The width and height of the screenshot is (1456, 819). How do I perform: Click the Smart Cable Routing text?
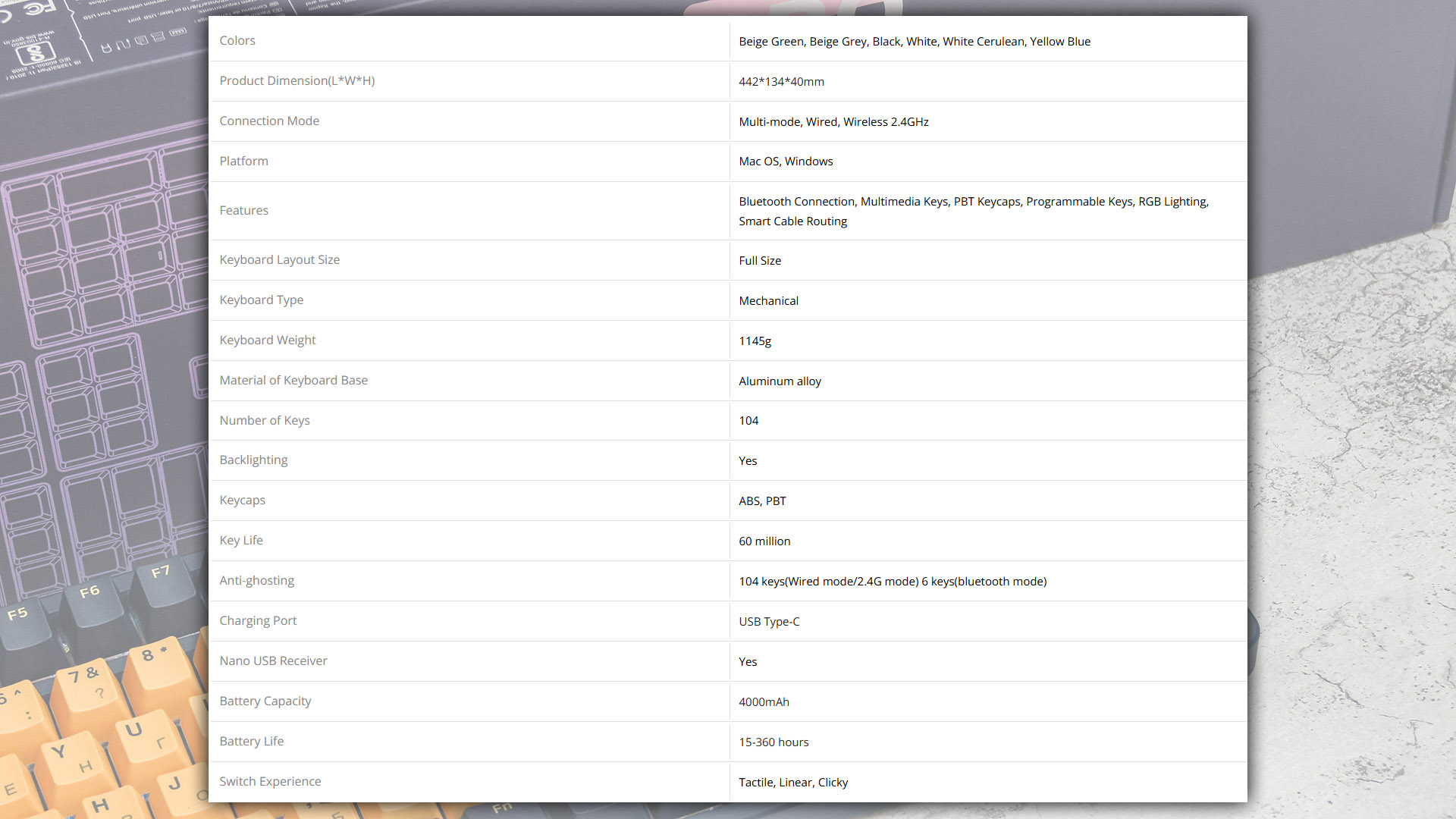point(792,221)
